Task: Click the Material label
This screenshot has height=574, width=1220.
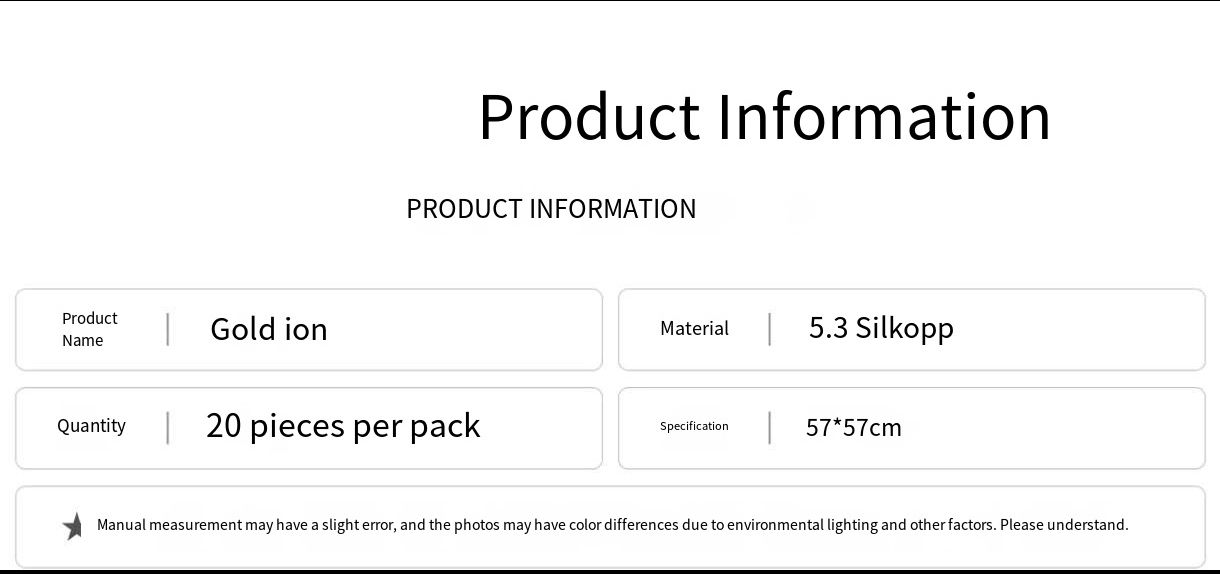Action: tap(694, 328)
